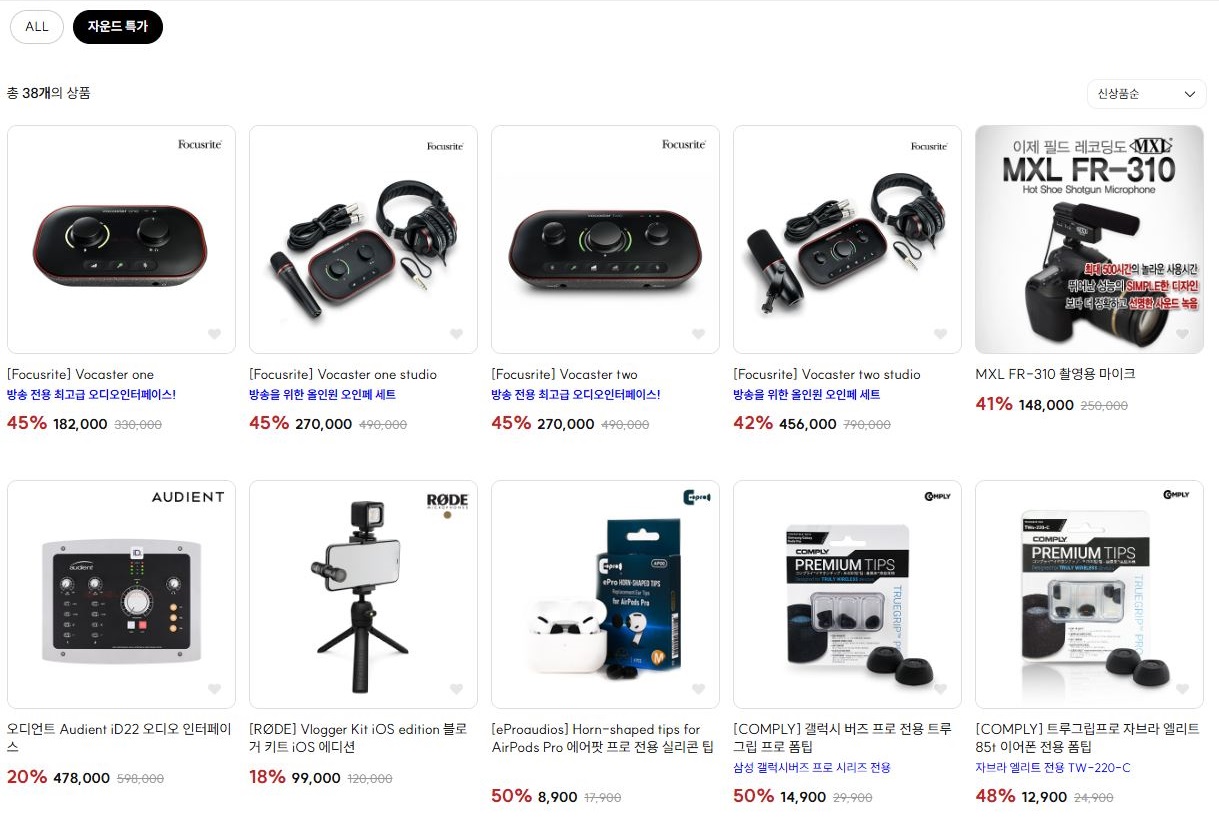The image size is (1219, 831).
Task: Open MXL FR-310 촬영용 마이크 link
Action: pyautogui.click(x=1055, y=374)
